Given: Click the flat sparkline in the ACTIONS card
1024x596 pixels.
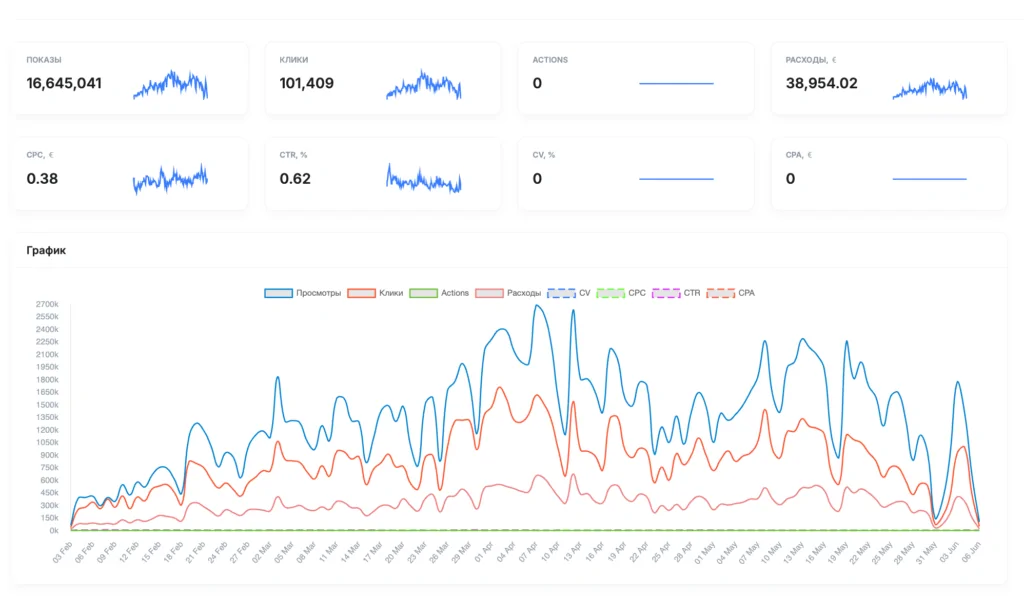Looking at the screenshot, I should point(677,84).
